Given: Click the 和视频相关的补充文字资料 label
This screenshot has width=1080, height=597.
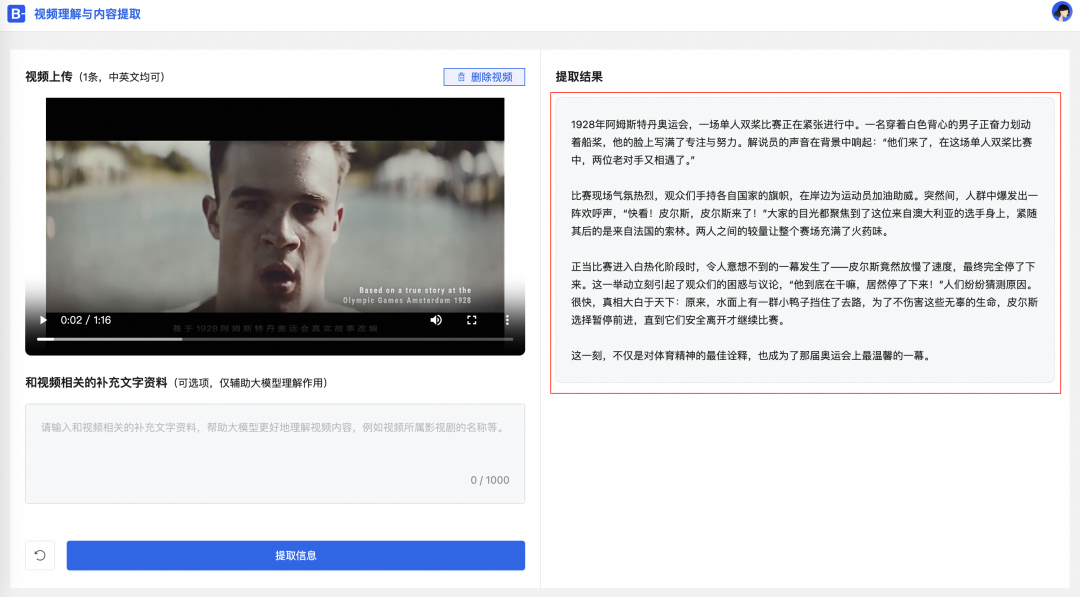Looking at the screenshot, I should coord(96,383).
